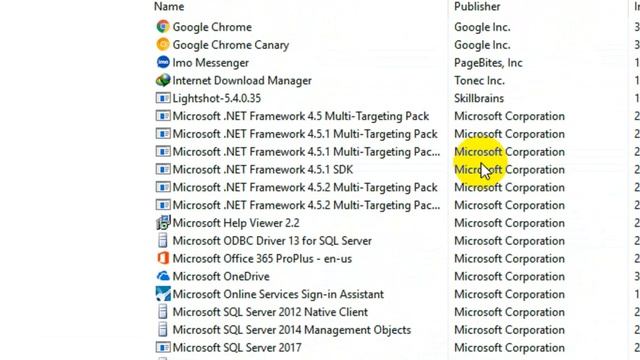Click "Microsoft Corporation" in the OneDrive row
Screen dimensions: 640x360
(x=509, y=276)
